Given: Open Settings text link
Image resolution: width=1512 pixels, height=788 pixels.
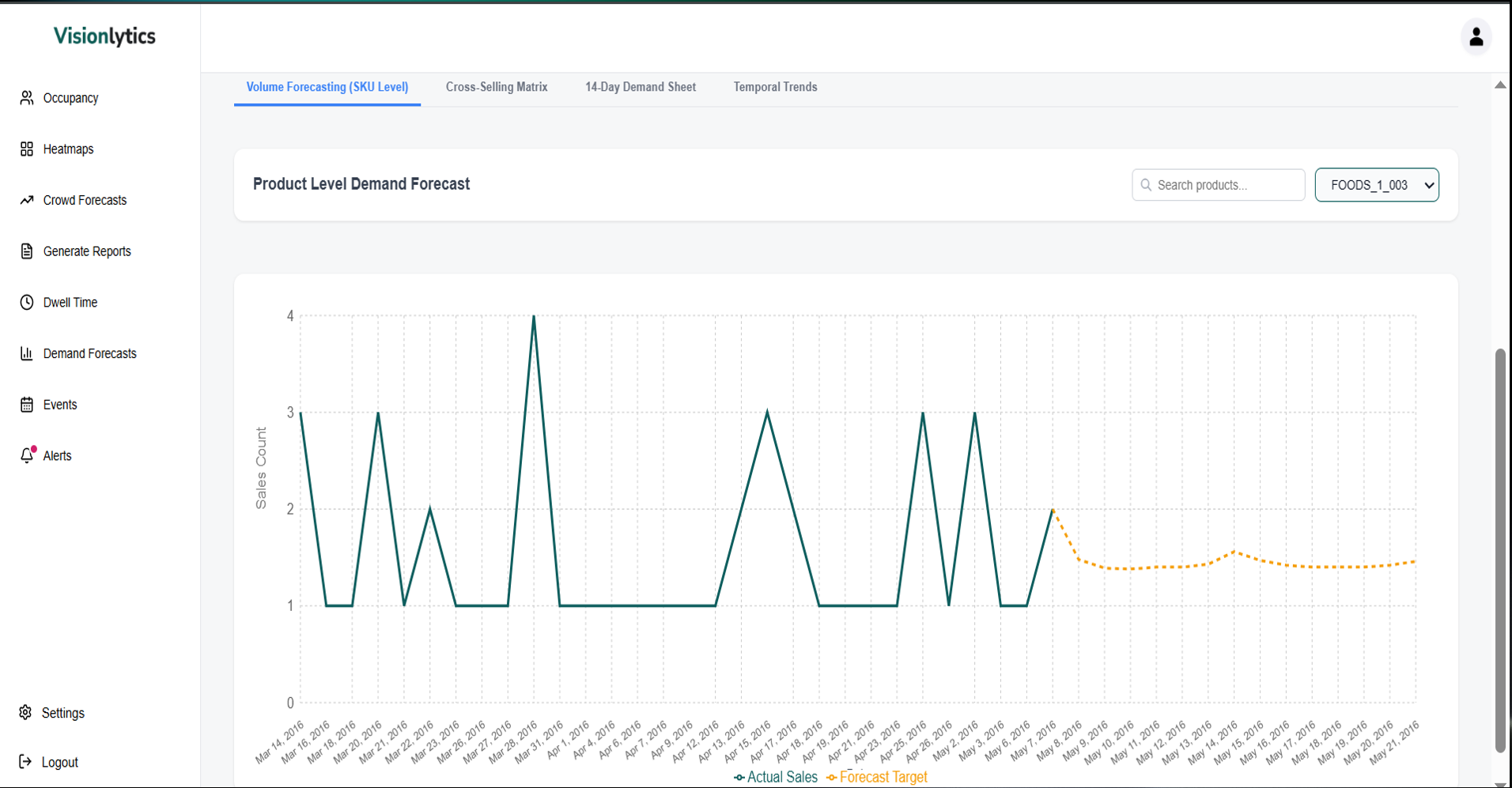Looking at the screenshot, I should (62, 713).
